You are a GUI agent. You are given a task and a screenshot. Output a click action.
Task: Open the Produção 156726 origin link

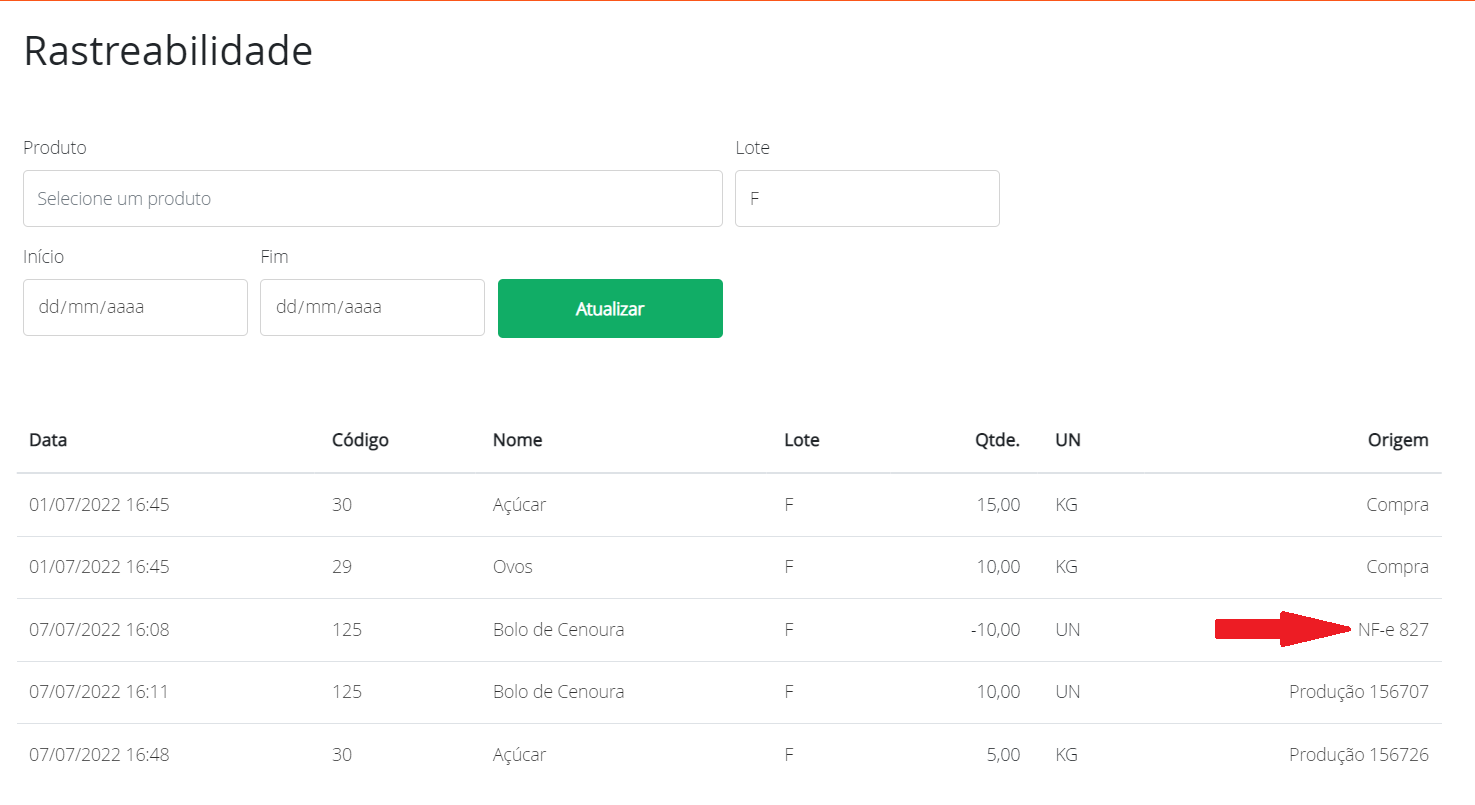(x=1358, y=754)
